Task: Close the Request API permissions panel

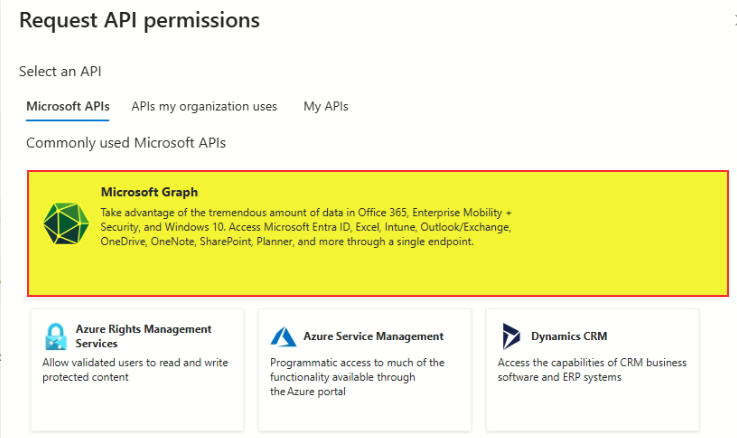Action: (733, 20)
